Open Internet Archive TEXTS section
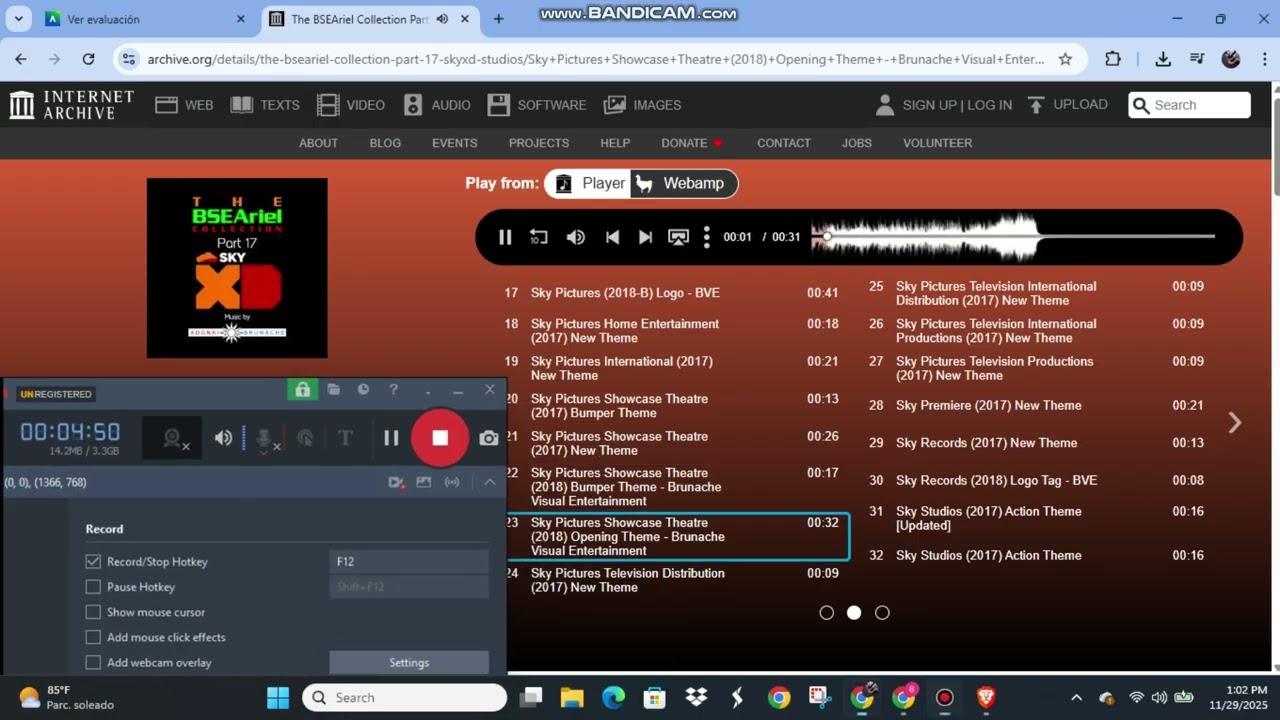This screenshot has width=1280, height=720. pyautogui.click(x=265, y=105)
